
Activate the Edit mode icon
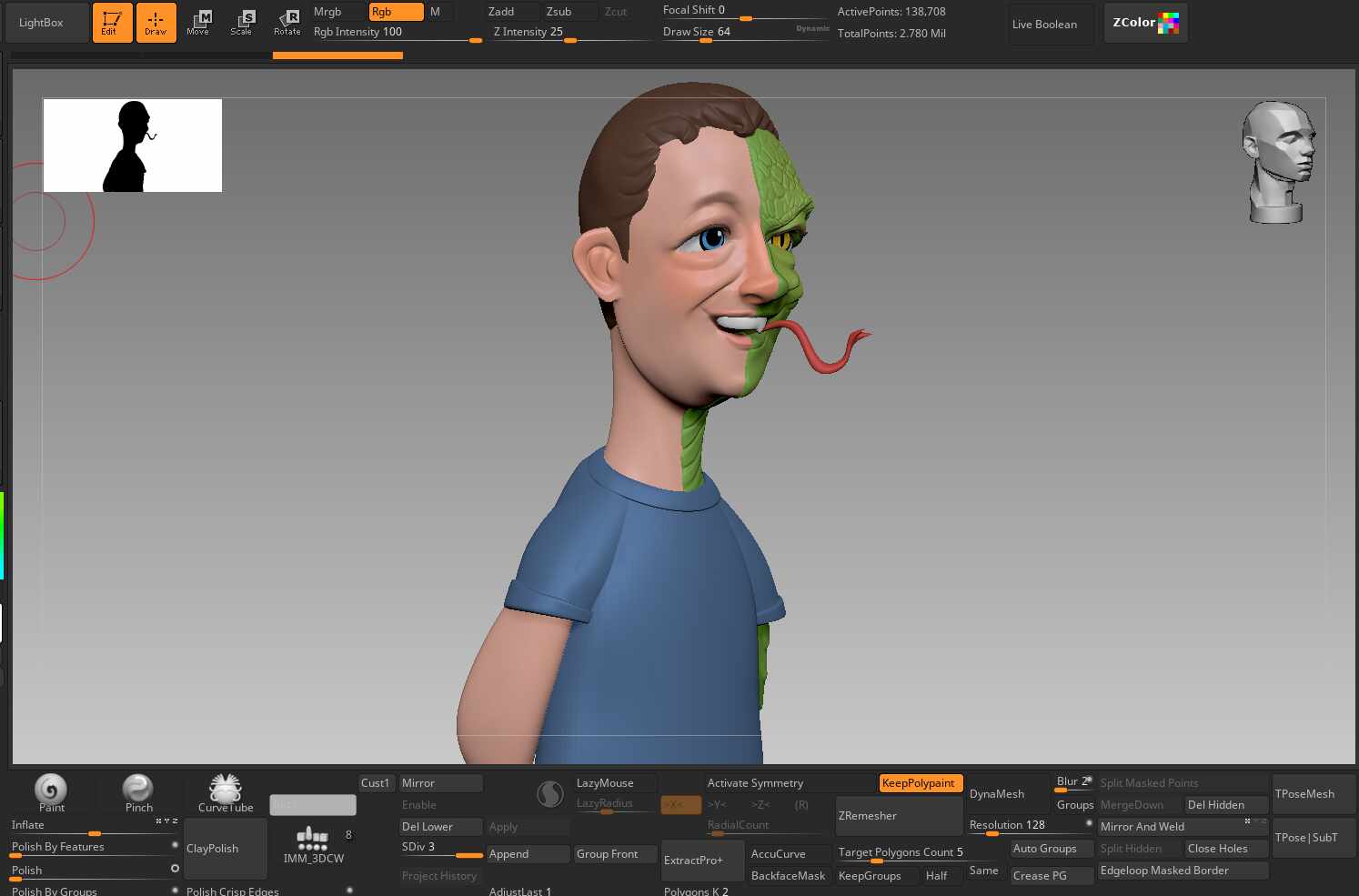click(112, 23)
